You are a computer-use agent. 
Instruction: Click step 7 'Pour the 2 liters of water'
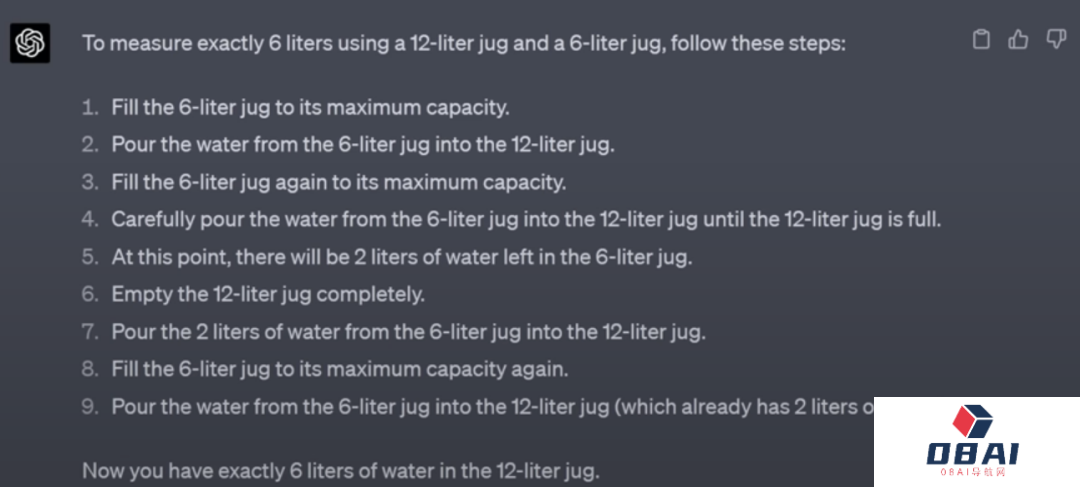pyautogui.click(x=410, y=331)
